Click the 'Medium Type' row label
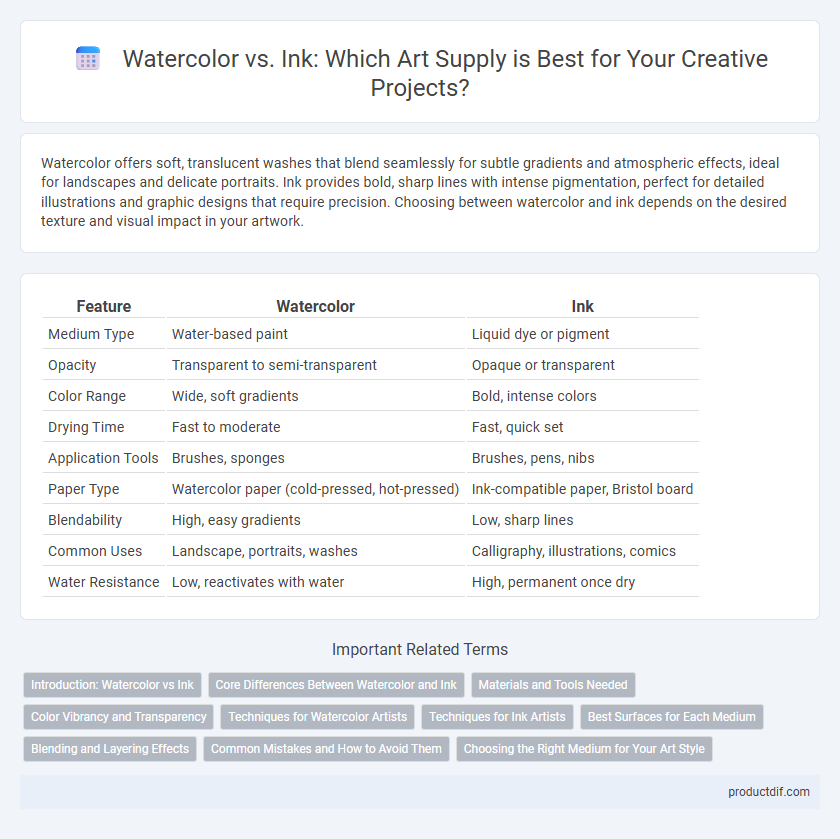Image resolution: width=840 pixels, height=839 pixels. (x=91, y=334)
